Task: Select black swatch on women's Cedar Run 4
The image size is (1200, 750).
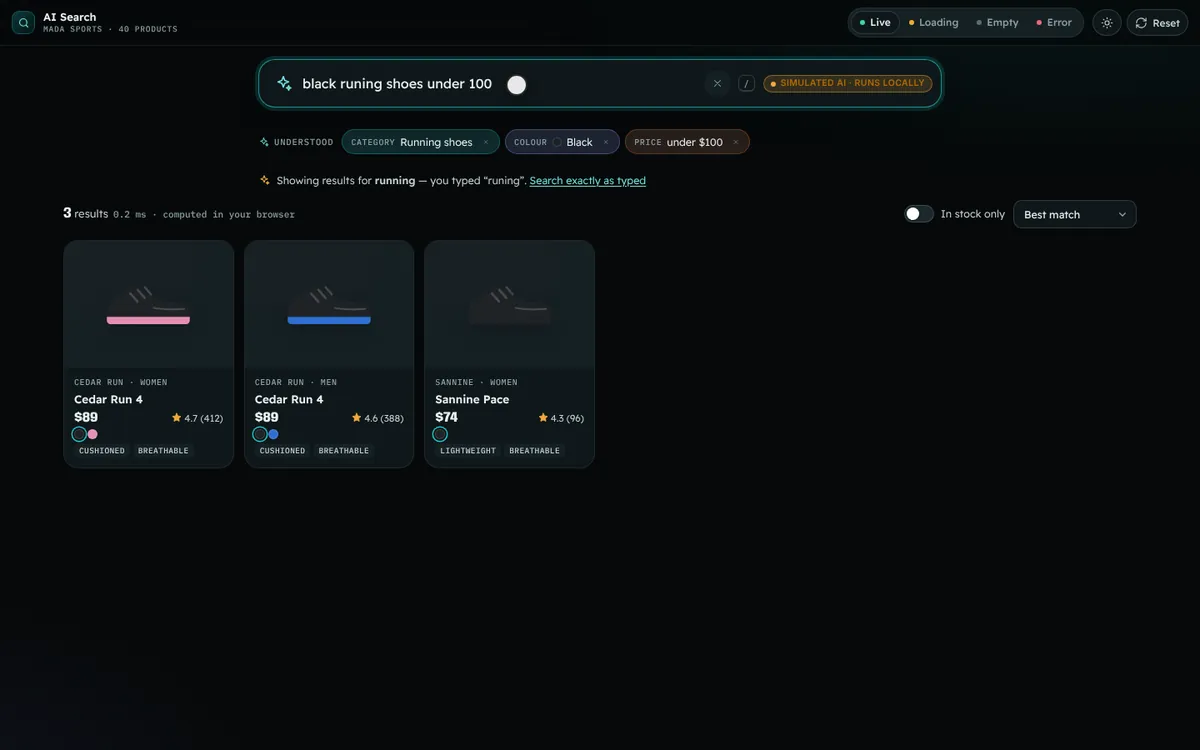Action: (79, 434)
